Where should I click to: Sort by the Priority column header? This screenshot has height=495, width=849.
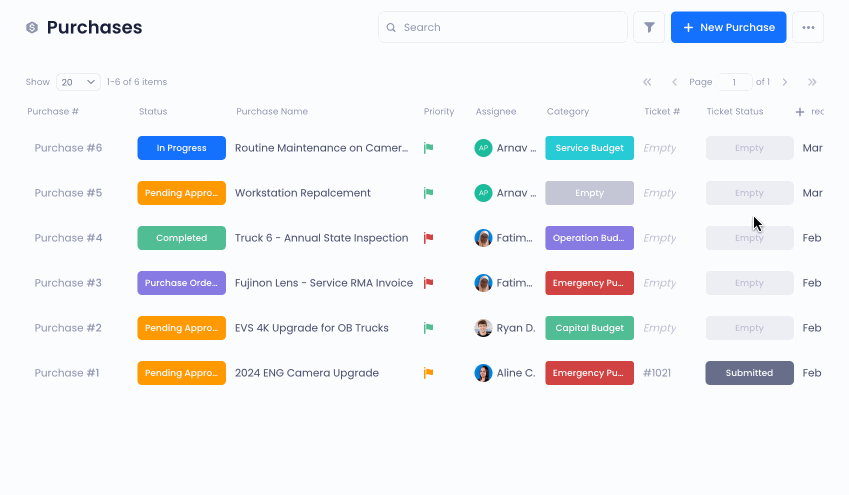(439, 112)
